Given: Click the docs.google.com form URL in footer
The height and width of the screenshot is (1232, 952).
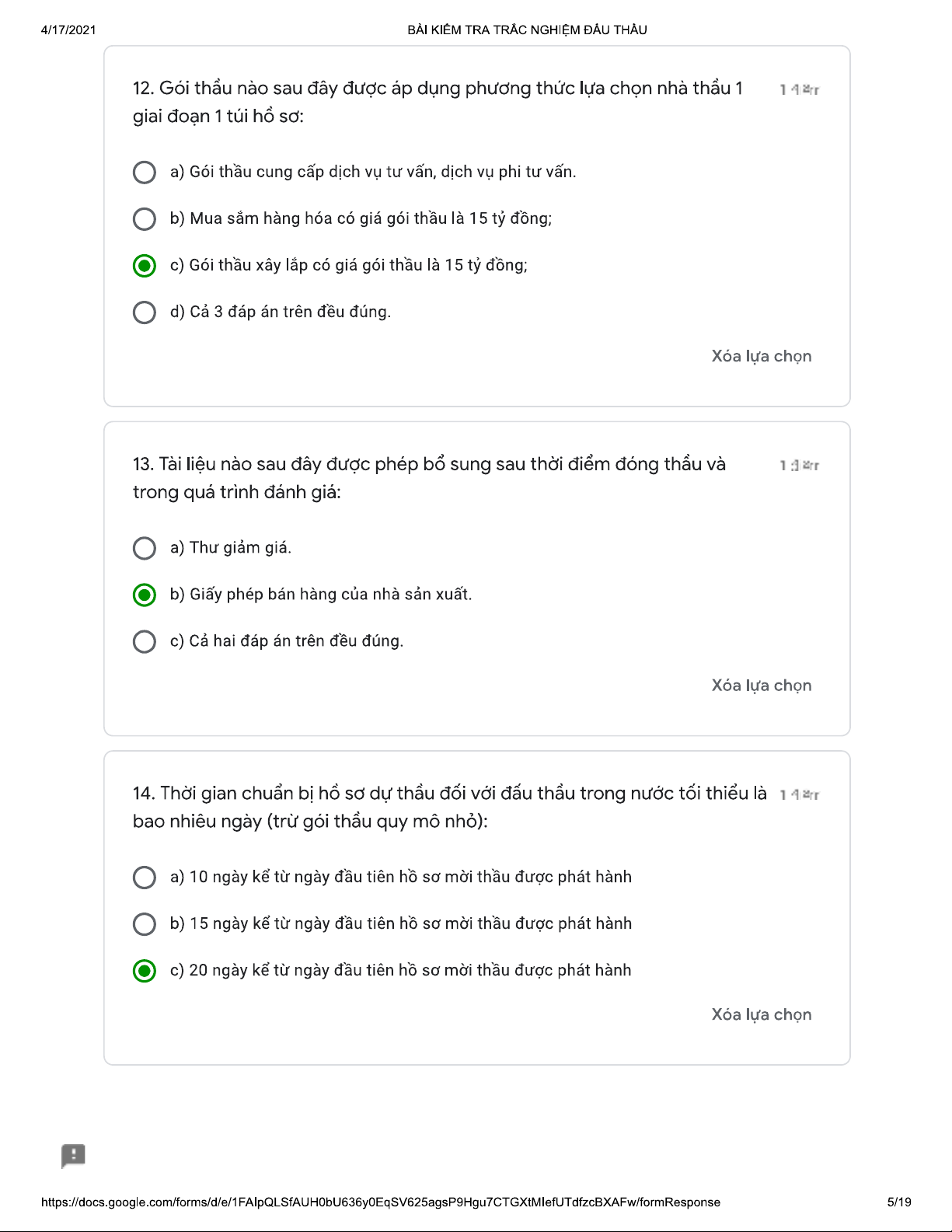Looking at the screenshot, I should click(380, 1202).
